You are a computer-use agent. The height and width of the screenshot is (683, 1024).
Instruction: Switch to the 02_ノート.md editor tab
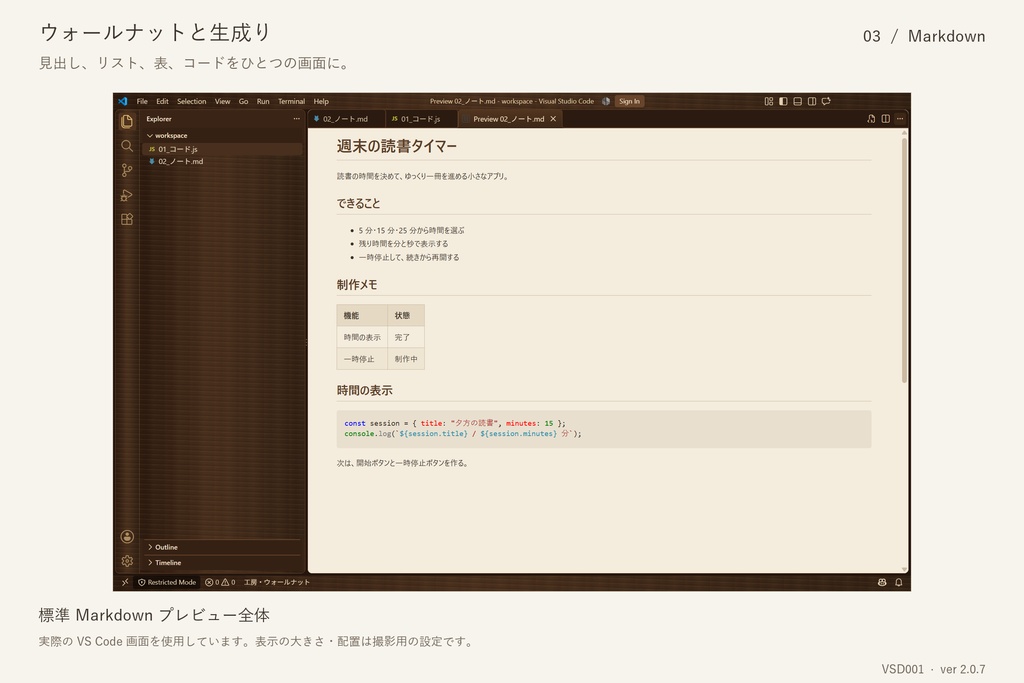346,119
